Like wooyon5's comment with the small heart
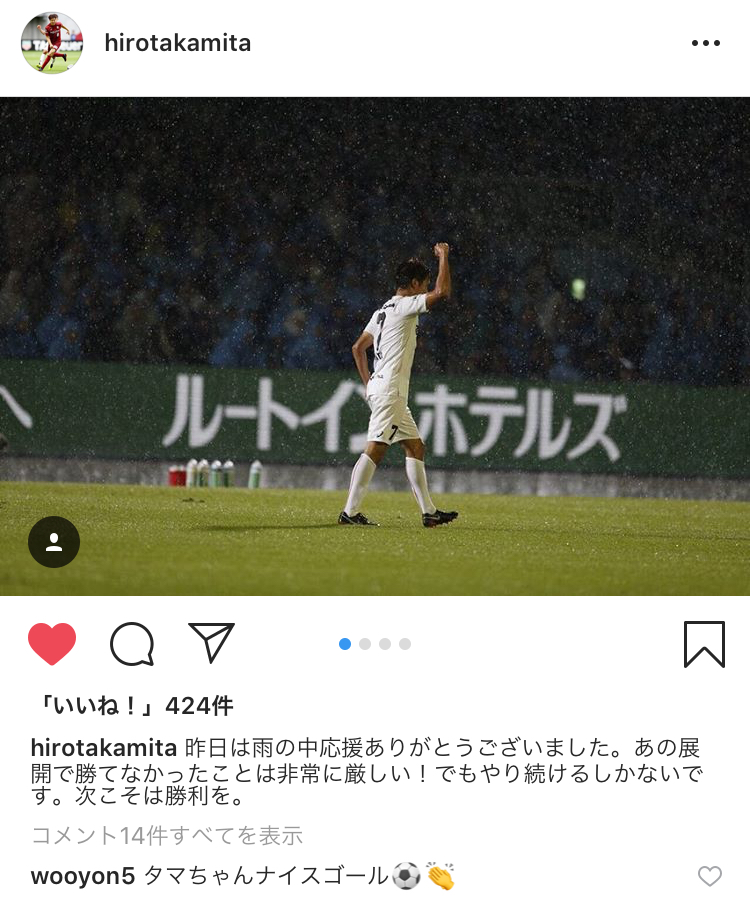This screenshot has width=750, height=902. coord(710,876)
